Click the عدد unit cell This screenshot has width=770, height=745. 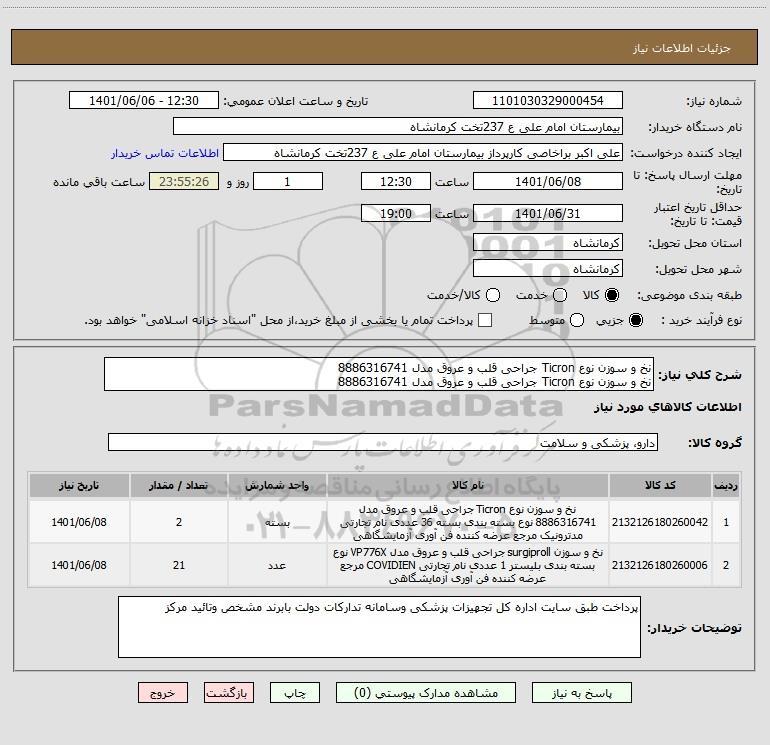pos(277,565)
